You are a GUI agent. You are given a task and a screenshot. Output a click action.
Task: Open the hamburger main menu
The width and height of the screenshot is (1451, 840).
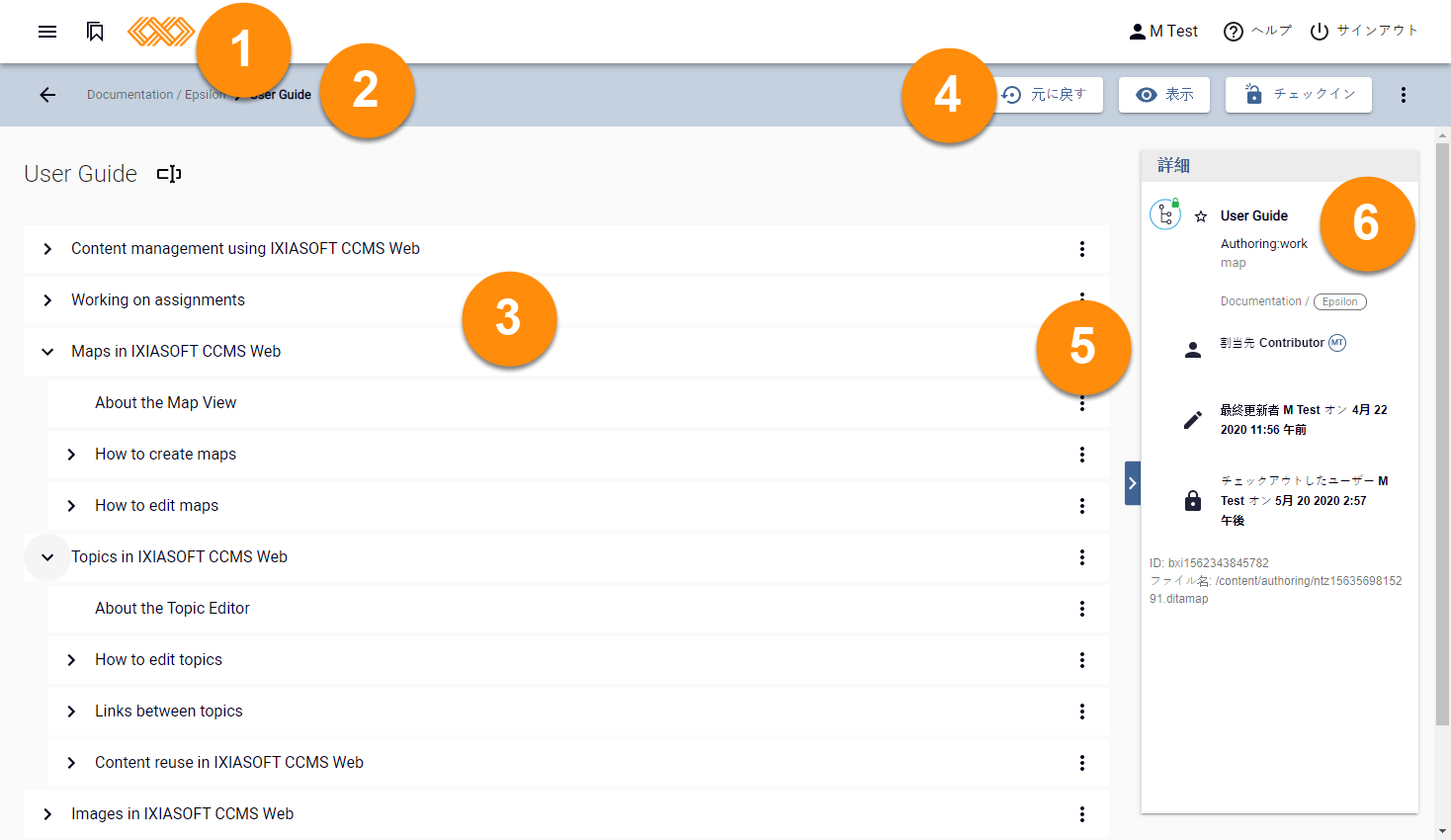coord(47,32)
